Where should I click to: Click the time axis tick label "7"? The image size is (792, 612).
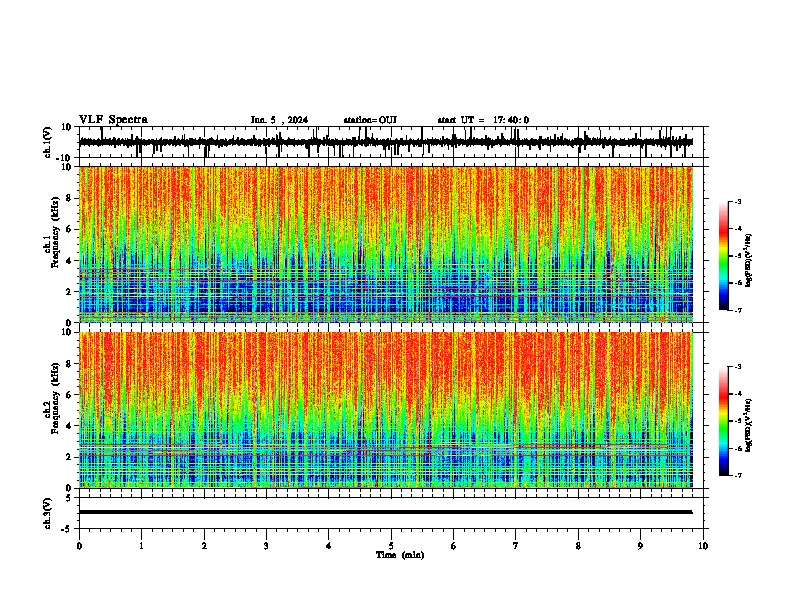click(516, 546)
